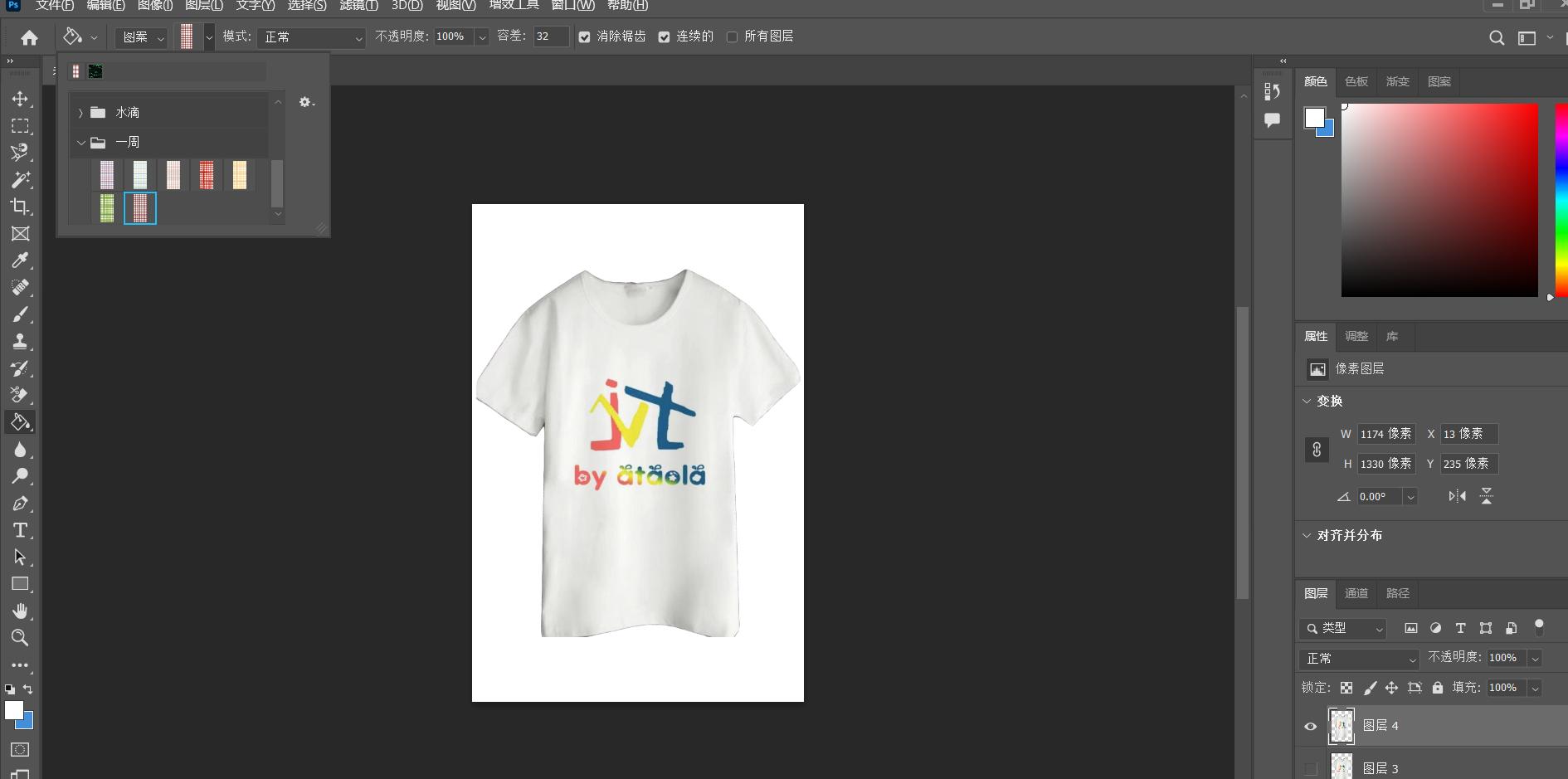This screenshot has width=1568, height=779.
Task: Open the 模式 blend mode dropdown
Action: pyautogui.click(x=311, y=37)
